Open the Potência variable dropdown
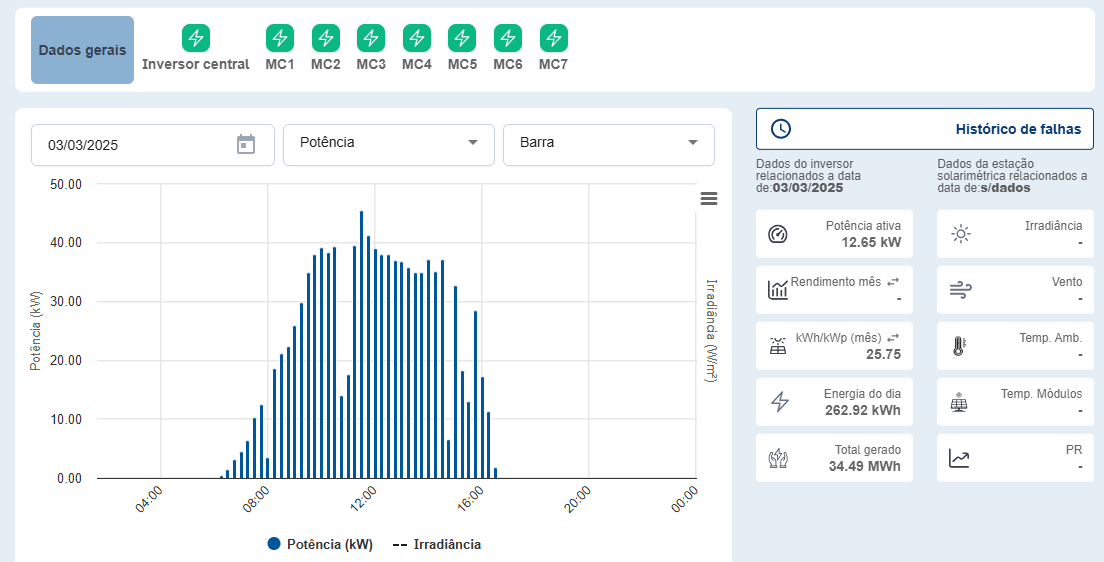Viewport: 1104px width, 562px height. 389,144
